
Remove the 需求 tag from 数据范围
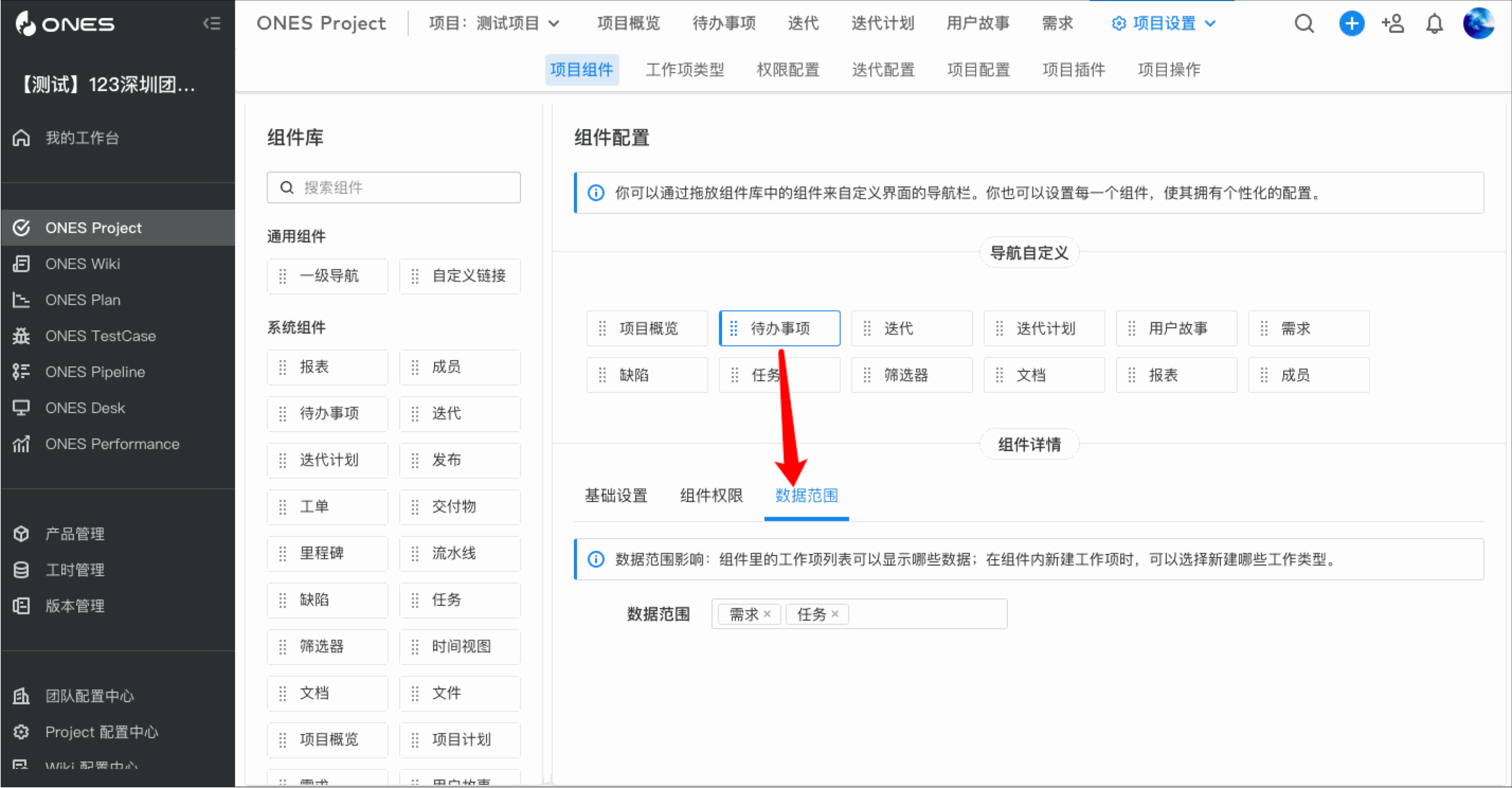[767, 614]
